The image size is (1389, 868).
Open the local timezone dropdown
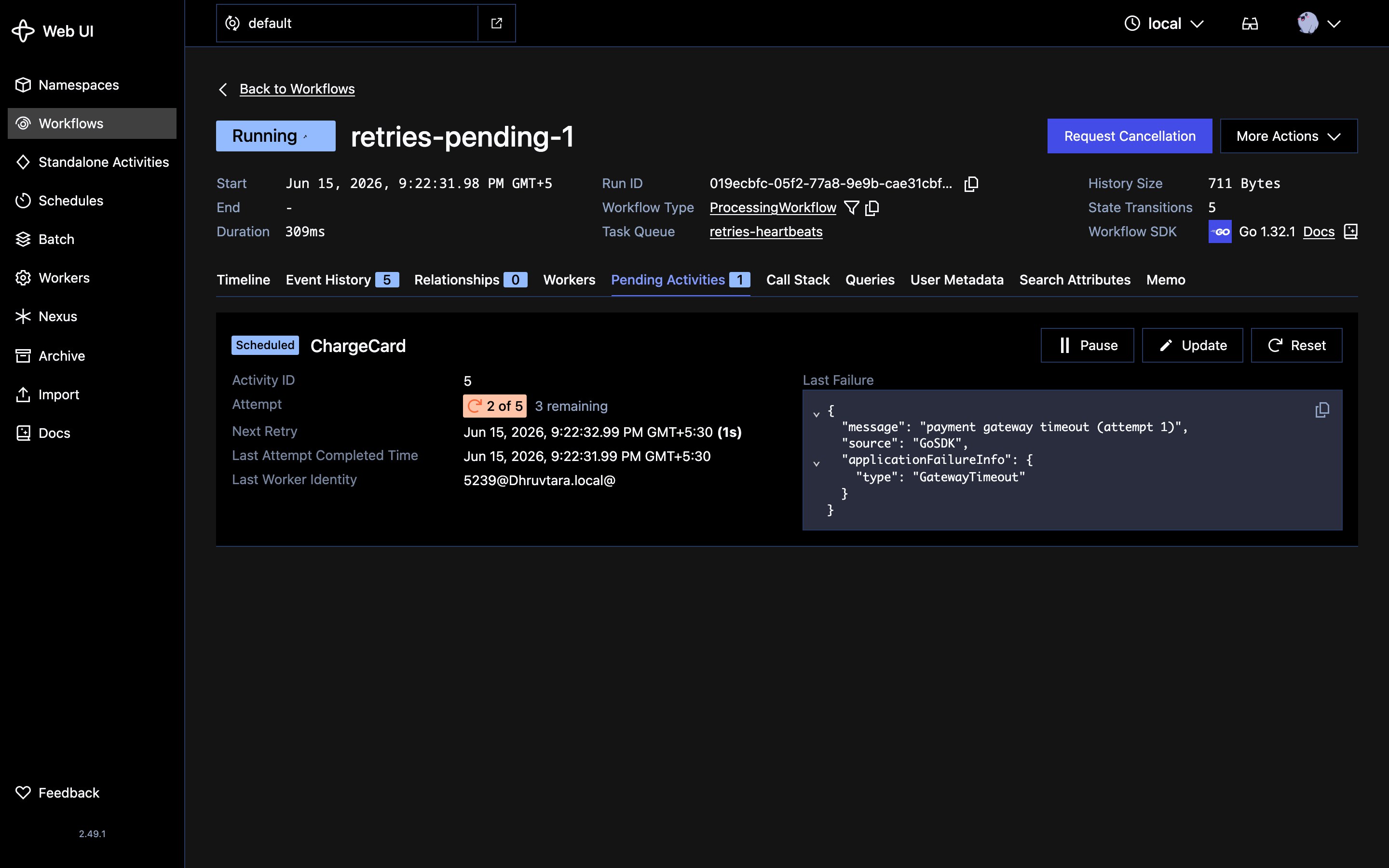pos(1163,24)
